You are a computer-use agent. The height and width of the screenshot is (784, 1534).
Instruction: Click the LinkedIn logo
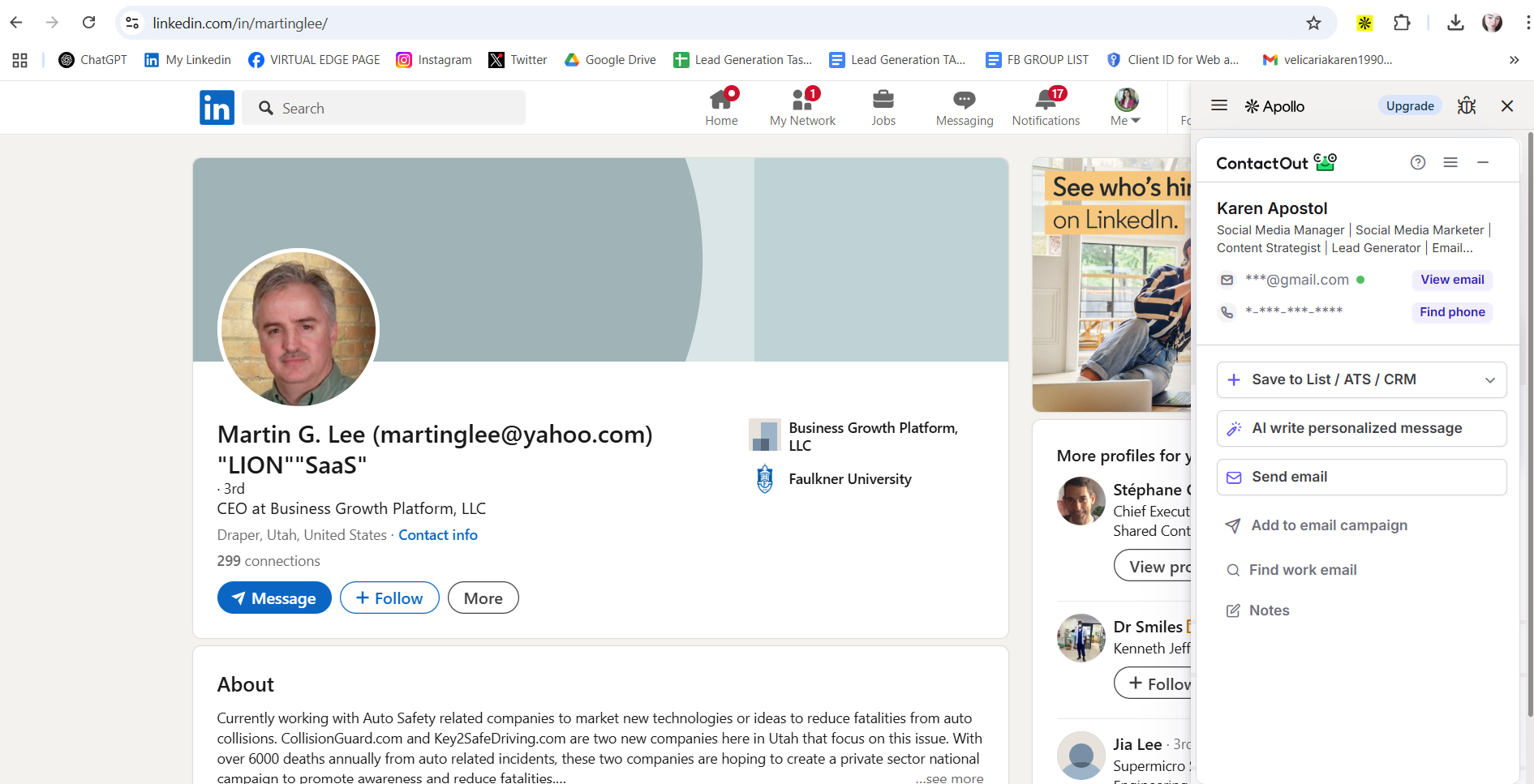(217, 108)
